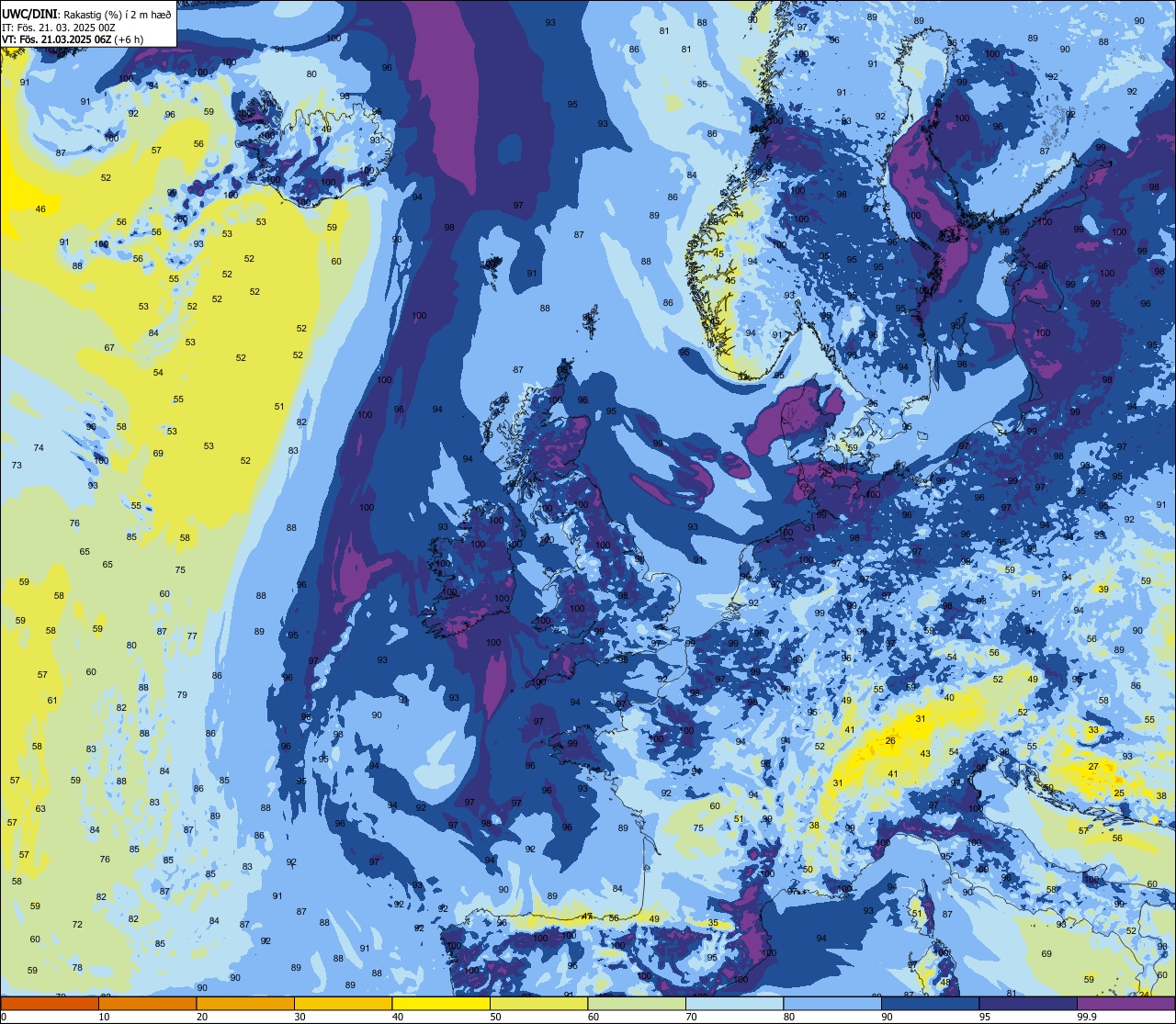Click the humidity value 44 over Norway
This screenshot has width=1176, height=1024.
tap(738, 215)
